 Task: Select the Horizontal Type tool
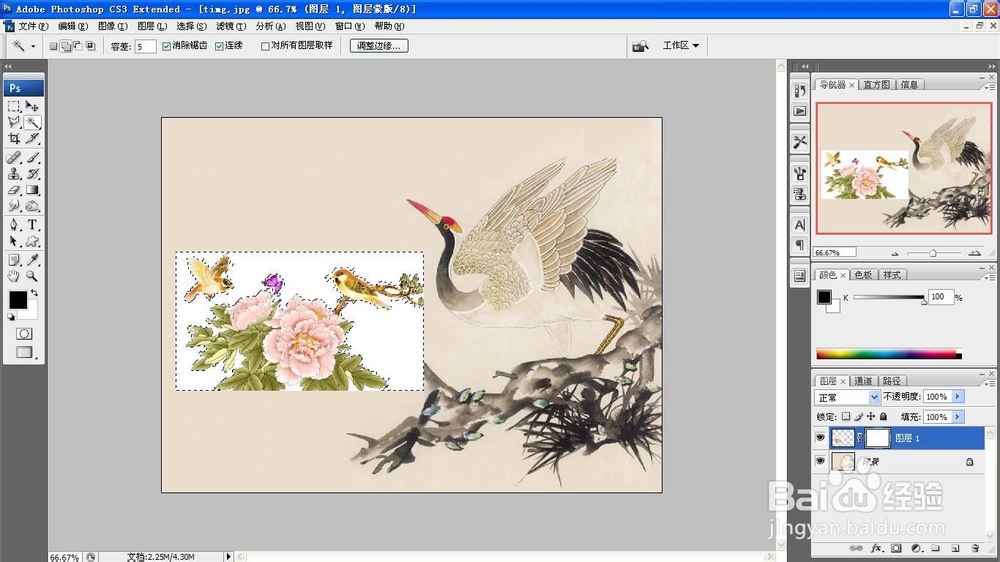[33, 225]
